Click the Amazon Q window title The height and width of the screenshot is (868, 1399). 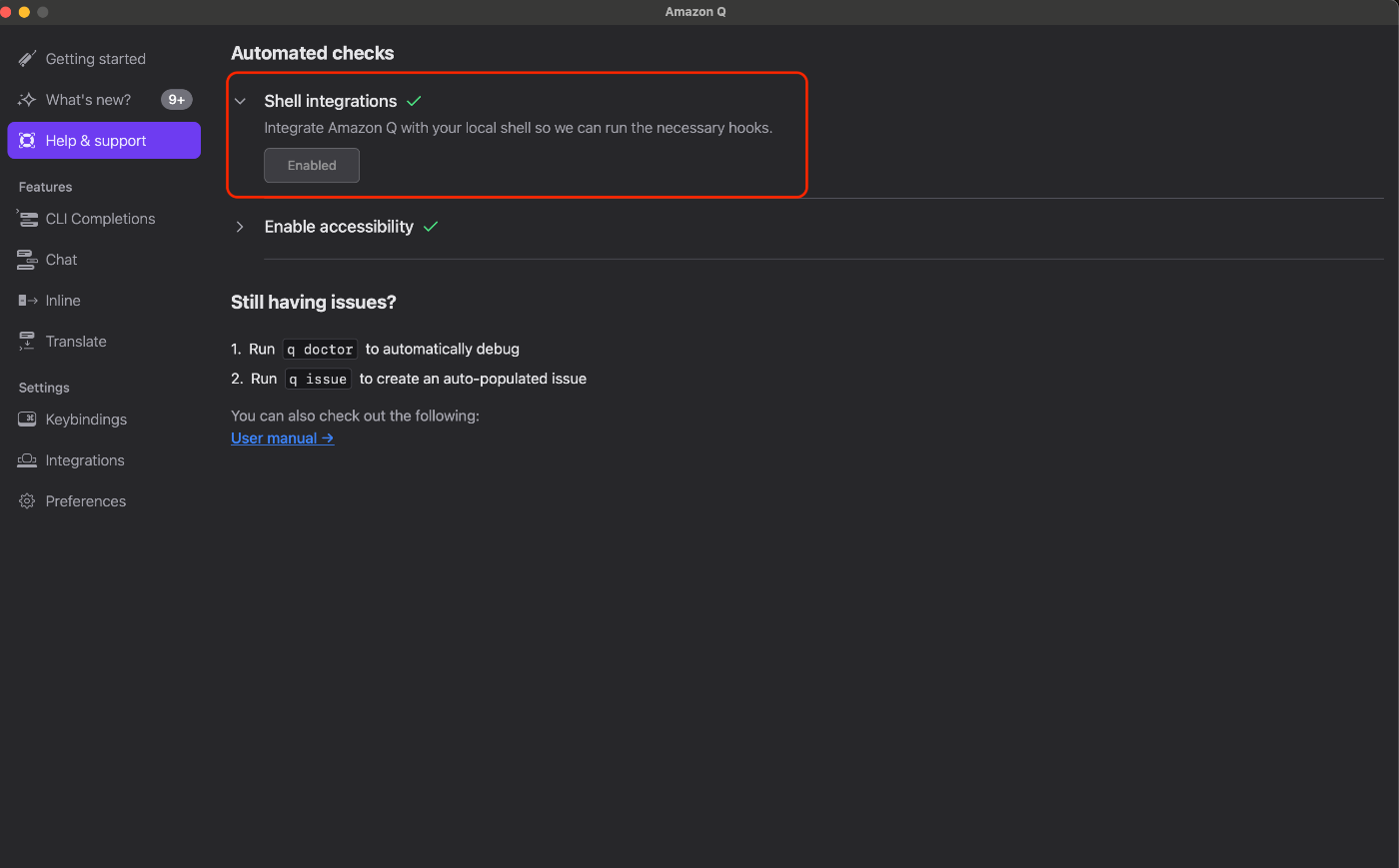696,12
